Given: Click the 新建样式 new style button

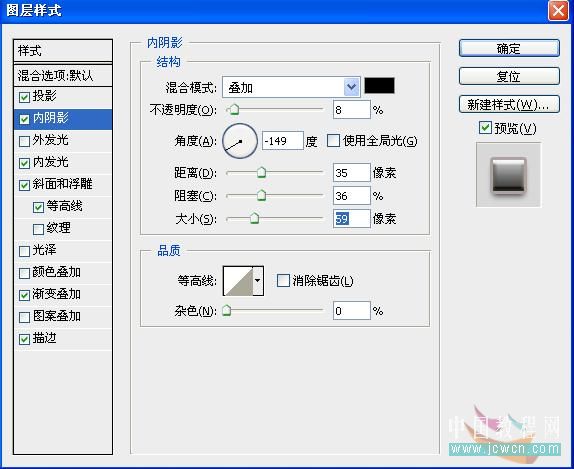Looking at the screenshot, I should point(509,104).
